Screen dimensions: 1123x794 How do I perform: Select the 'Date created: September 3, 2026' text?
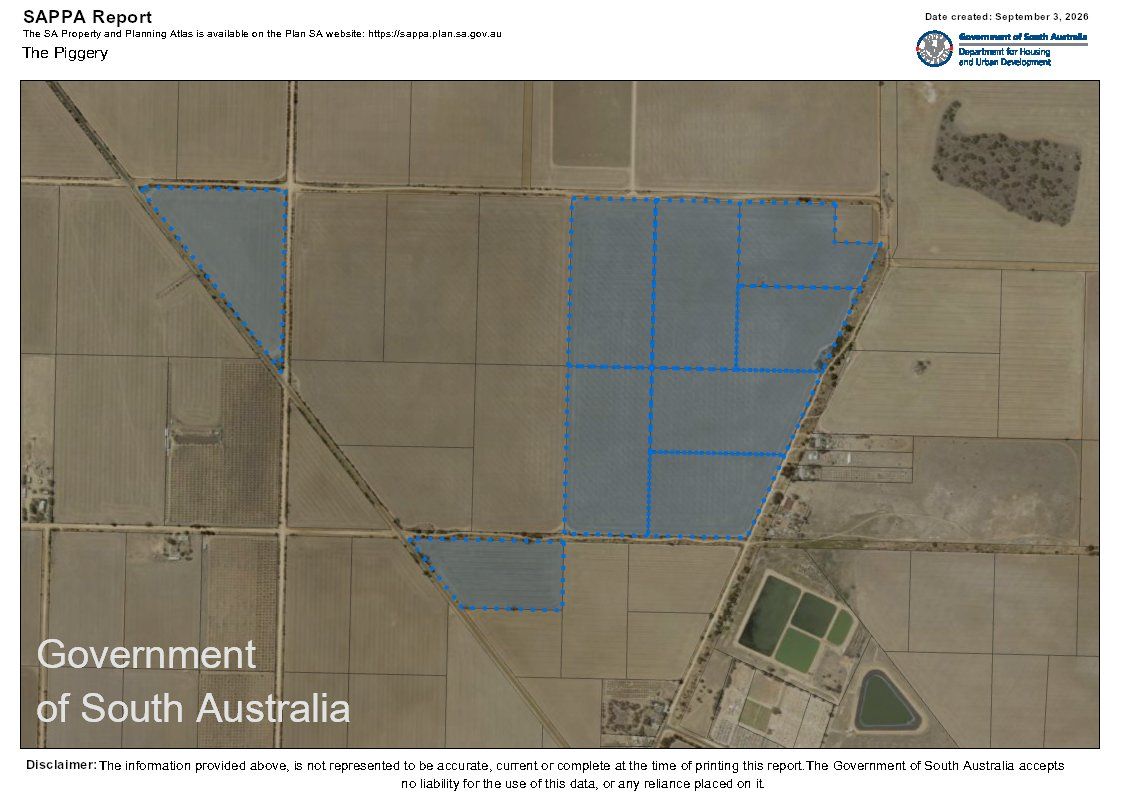[x=1006, y=16]
